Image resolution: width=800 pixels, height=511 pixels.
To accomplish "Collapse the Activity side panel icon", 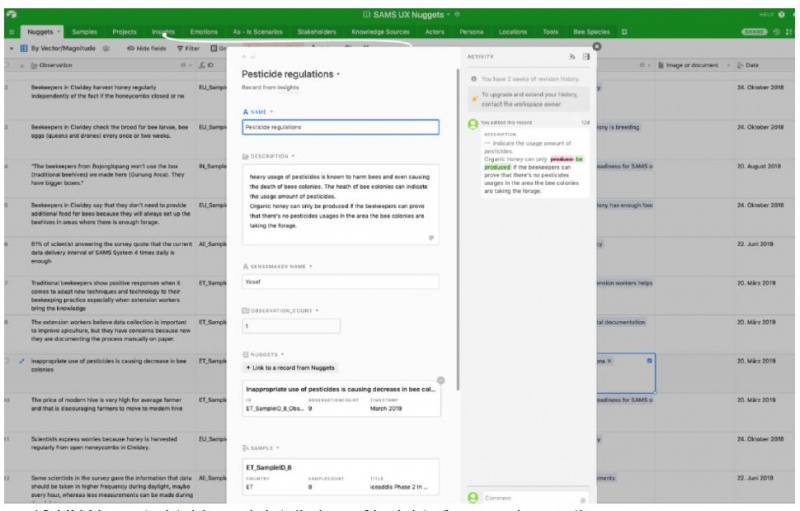I will 586,57.
